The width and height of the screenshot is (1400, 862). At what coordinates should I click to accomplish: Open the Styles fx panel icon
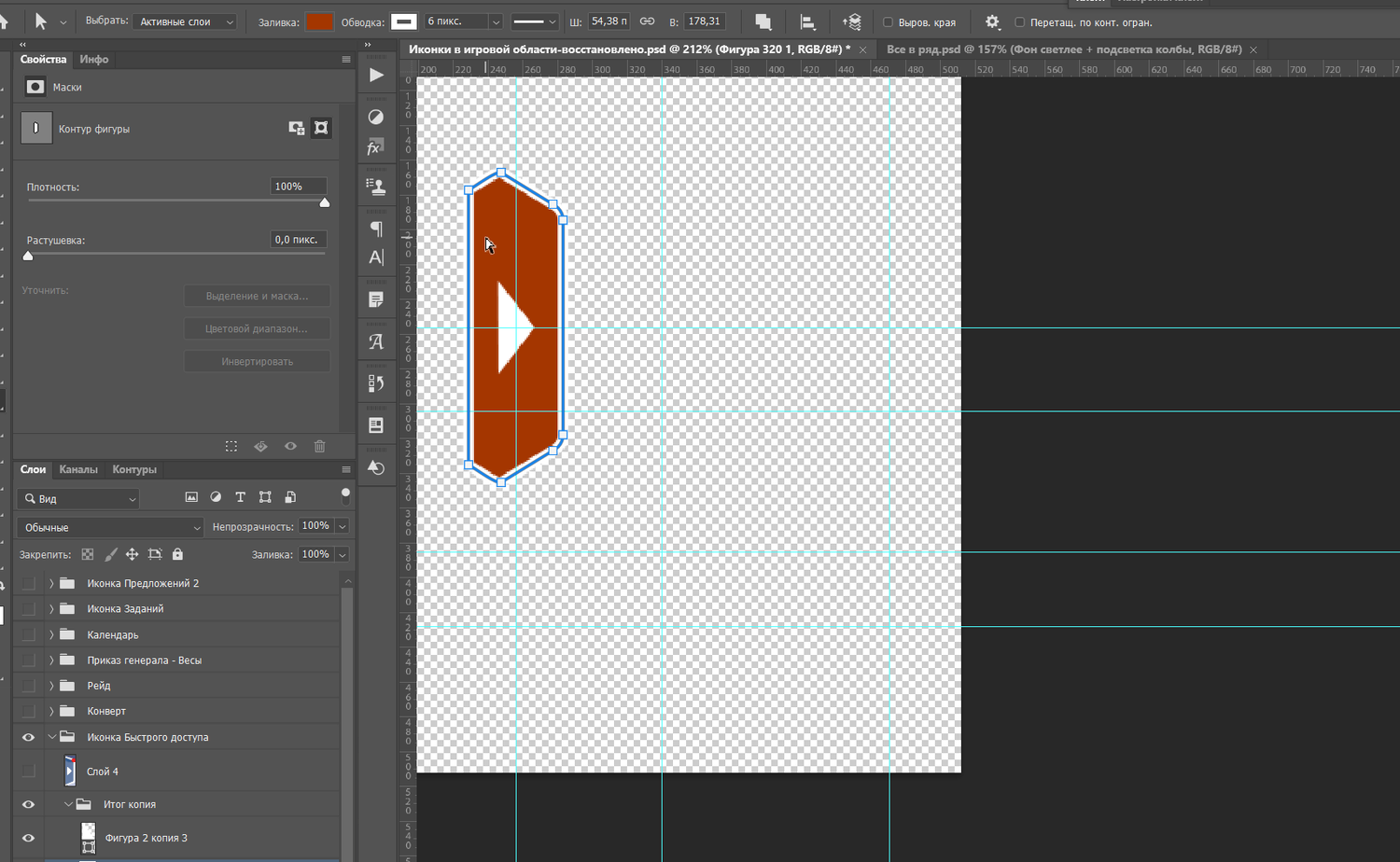click(375, 147)
